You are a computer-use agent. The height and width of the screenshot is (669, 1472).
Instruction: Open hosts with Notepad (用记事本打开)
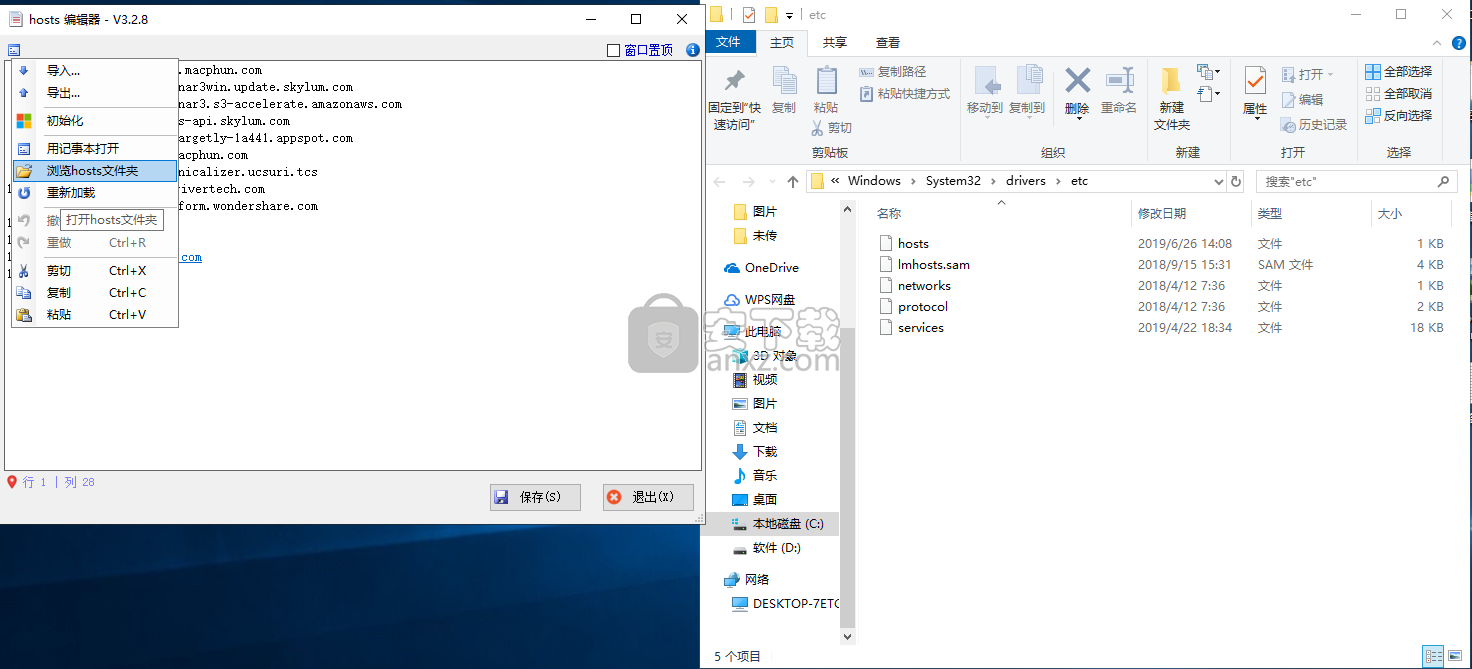(95, 149)
